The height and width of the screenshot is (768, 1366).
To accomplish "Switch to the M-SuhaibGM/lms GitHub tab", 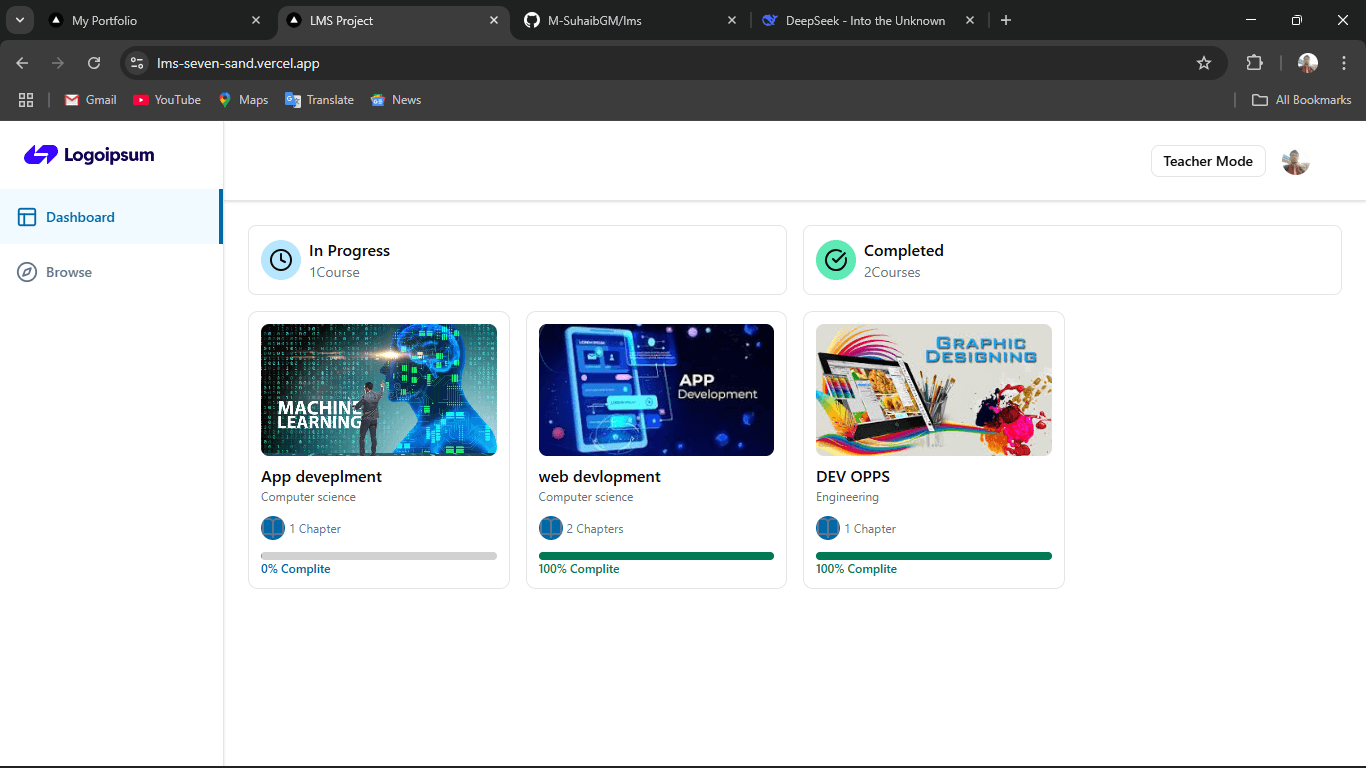I will pyautogui.click(x=631, y=20).
